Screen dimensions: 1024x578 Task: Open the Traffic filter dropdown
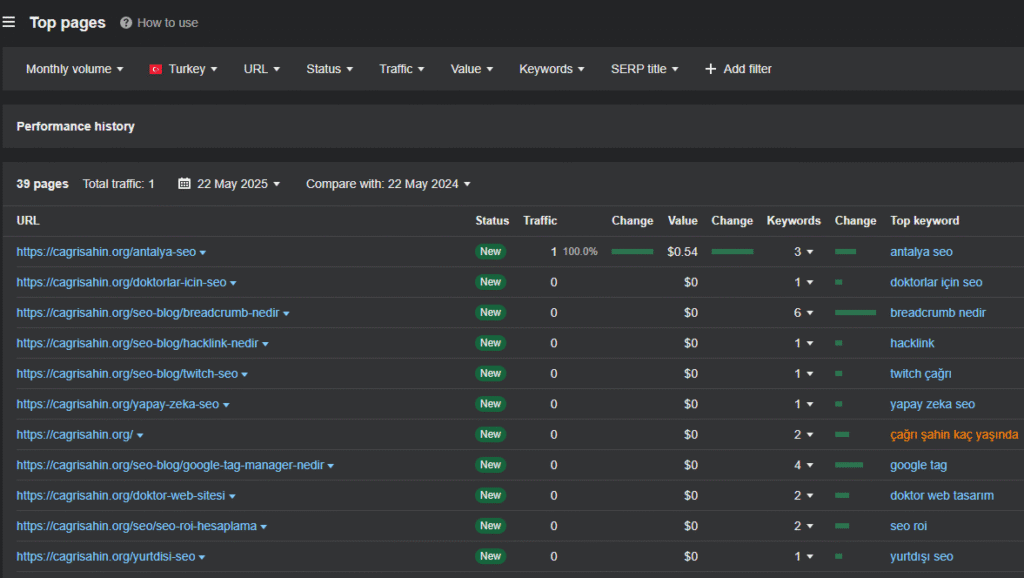click(x=402, y=69)
